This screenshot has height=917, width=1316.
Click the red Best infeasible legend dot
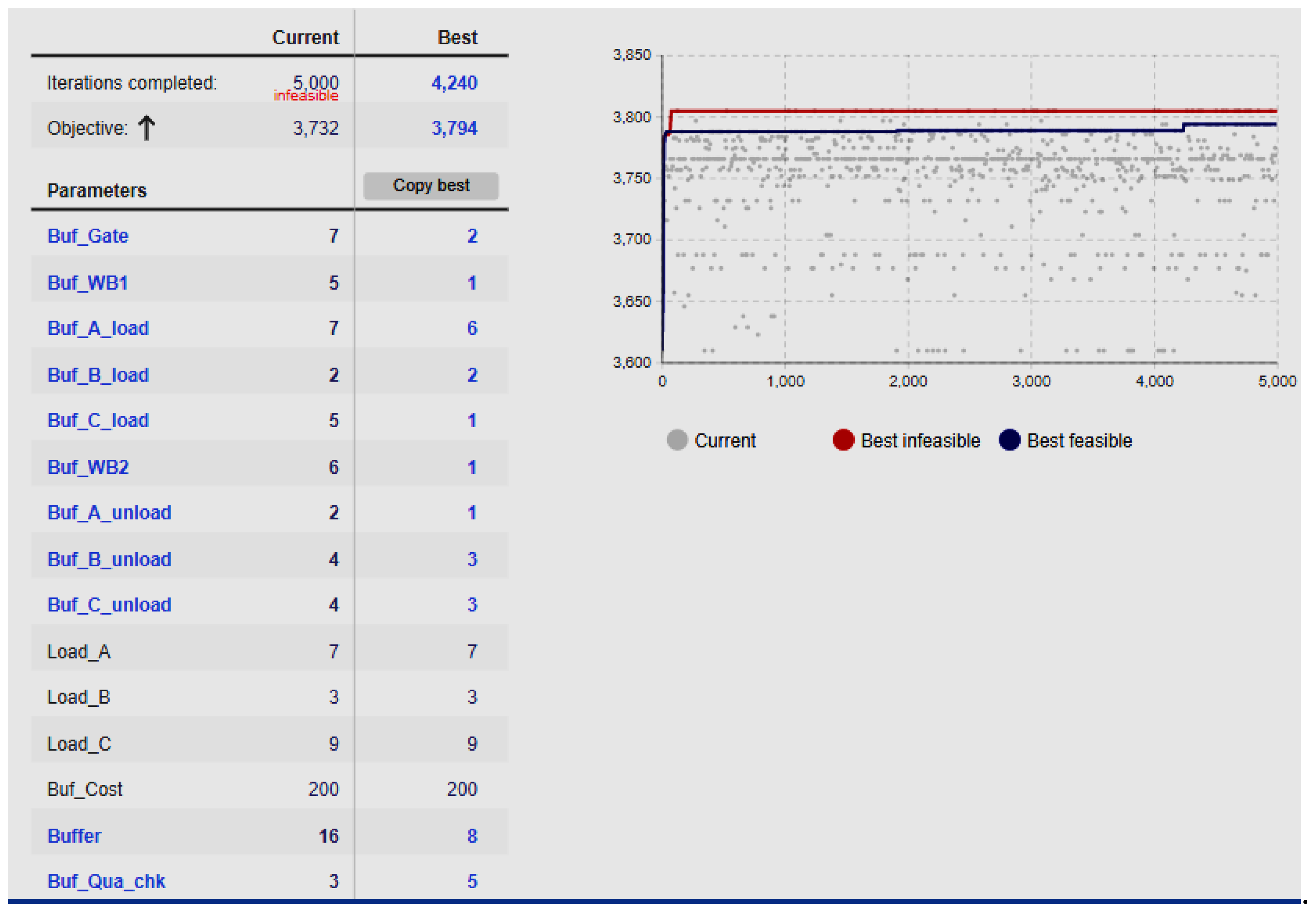pyautogui.click(x=843, y=440)
